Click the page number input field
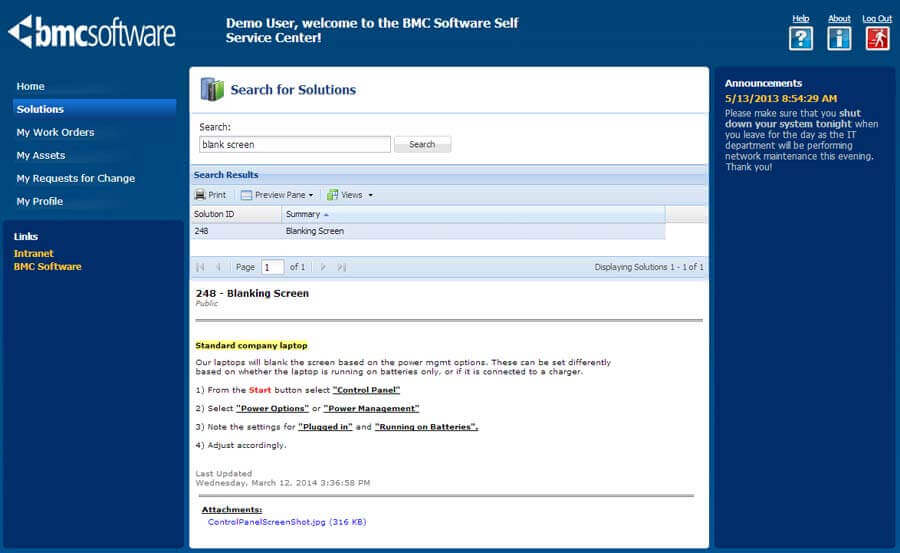The width and height of the screenshot is (900, 553). (x=272, y=267)
